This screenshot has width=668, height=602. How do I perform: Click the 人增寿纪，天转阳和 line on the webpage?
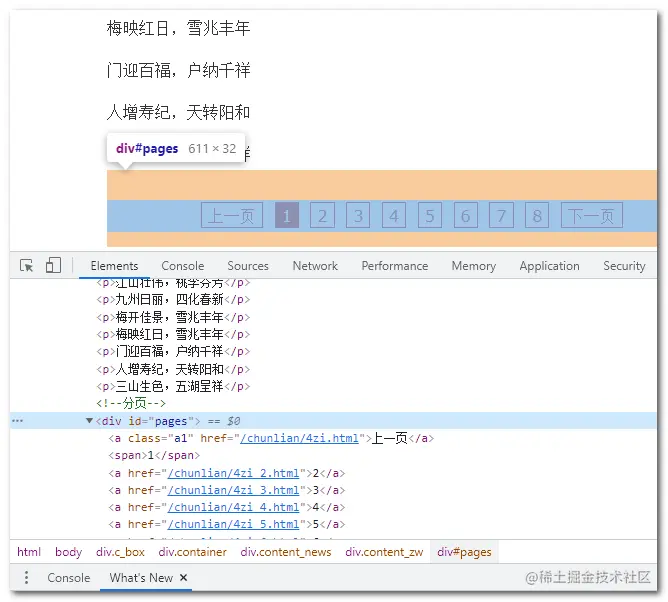click(178, 112)
